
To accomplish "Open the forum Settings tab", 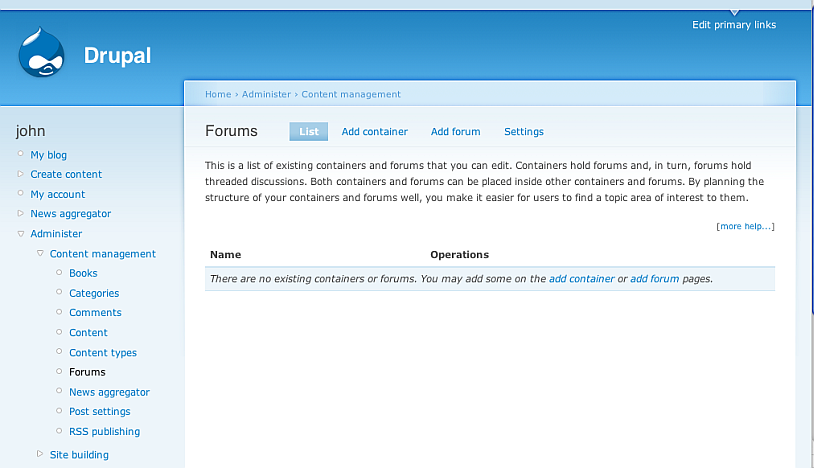I will [523, 132].
